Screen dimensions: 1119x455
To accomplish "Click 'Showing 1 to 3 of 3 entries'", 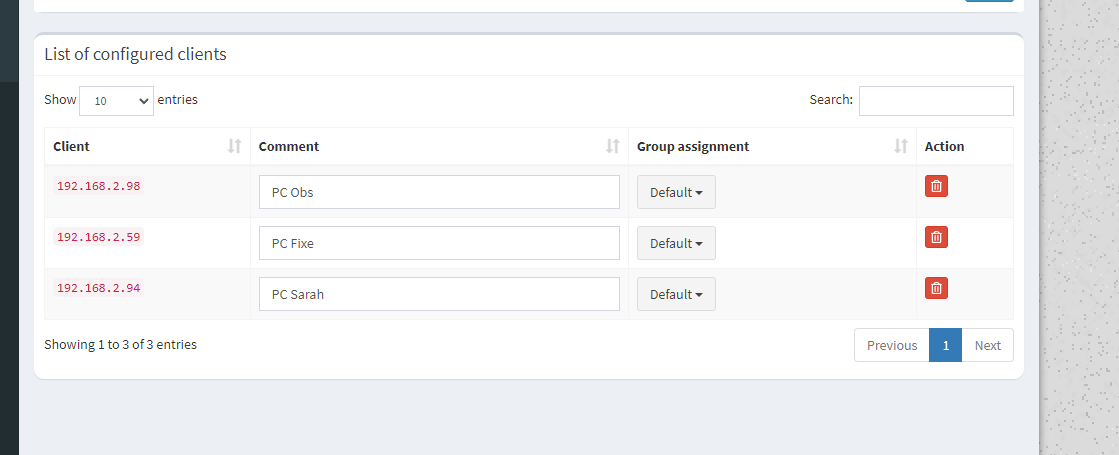I will click(x=121, y=344).
